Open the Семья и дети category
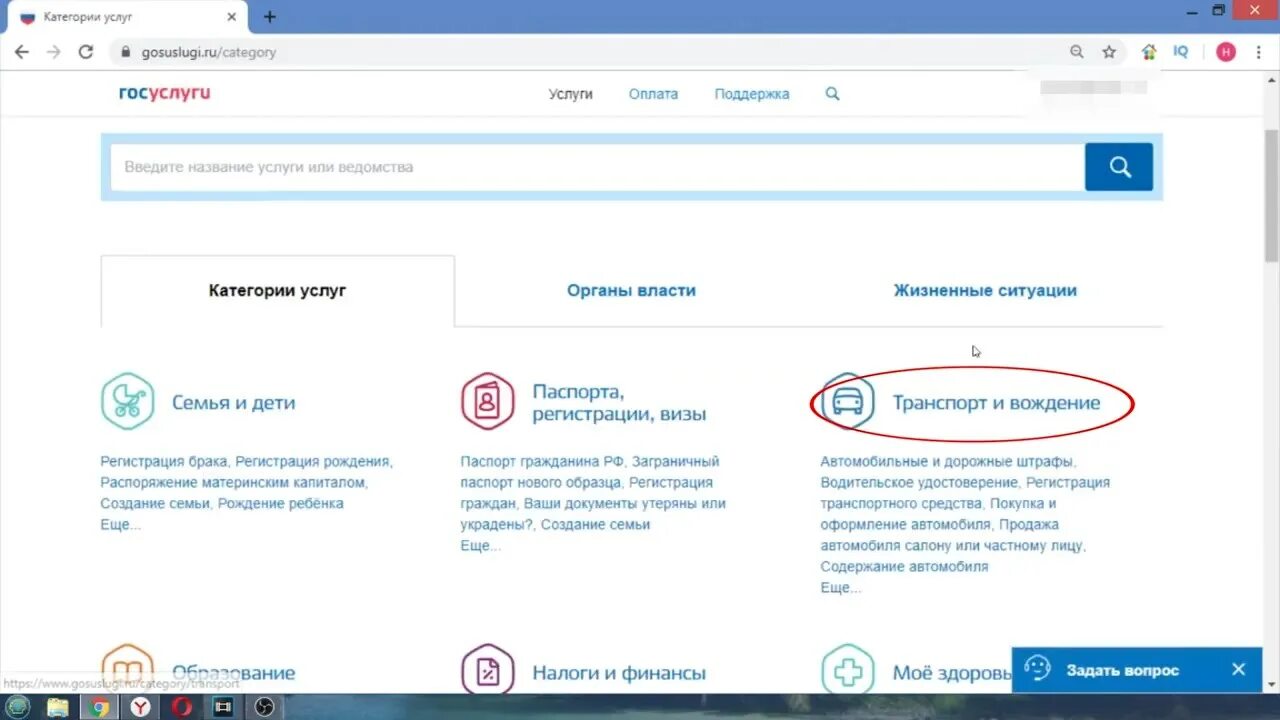 pyautogui.click(x=234, y=403)
